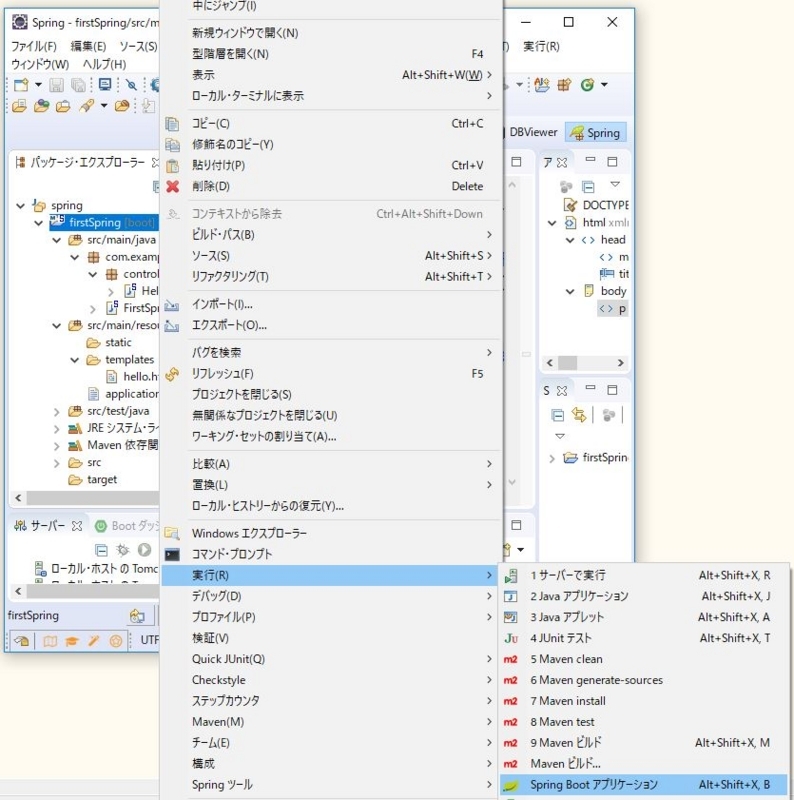The height and width of the screenshot is (800, 794).
Task: Expand ビルド・パス(B) submenu
Action: coord(331,235)
